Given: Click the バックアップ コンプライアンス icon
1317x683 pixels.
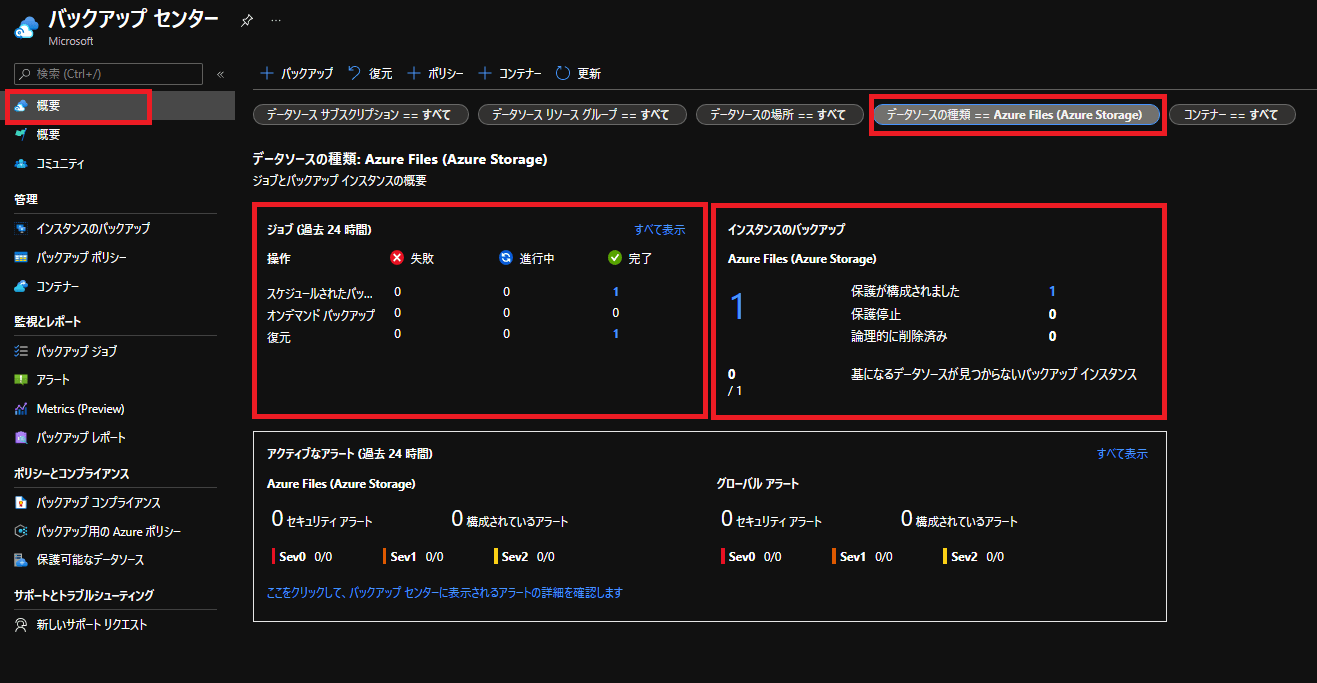Looking at the screenshot, I should (x=21, y=502).
